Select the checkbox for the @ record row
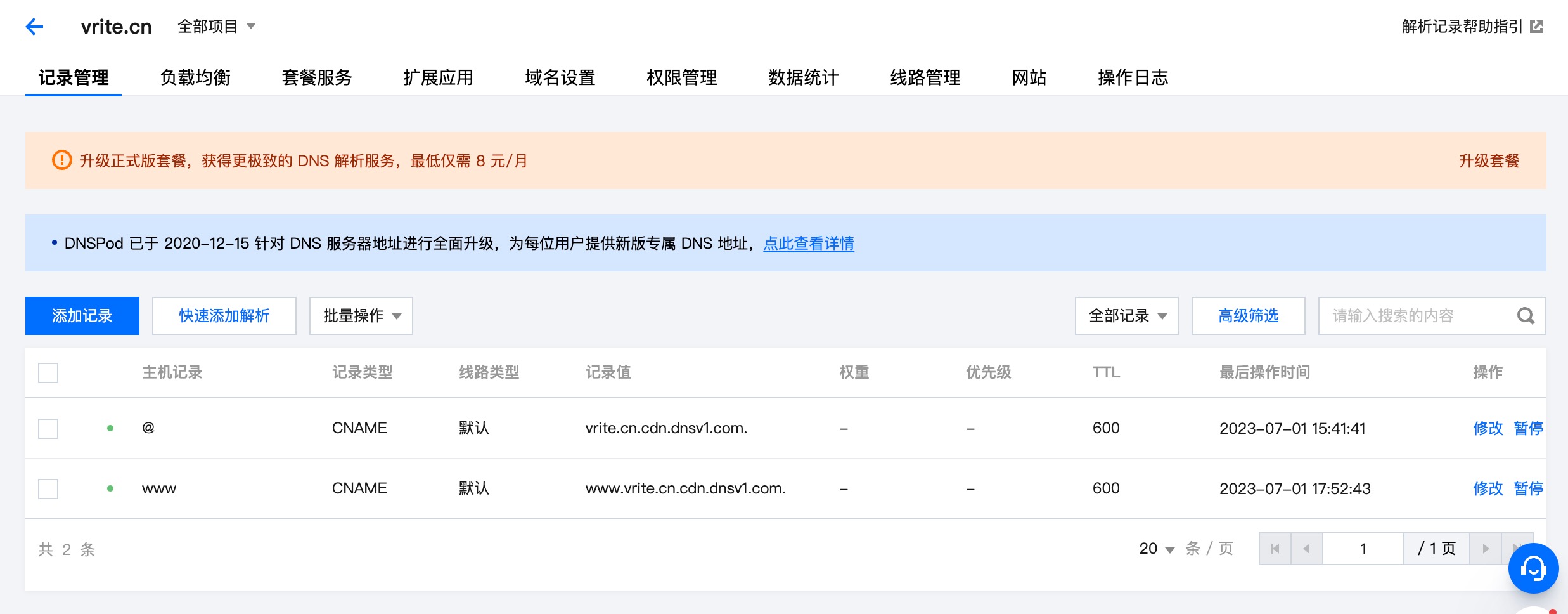The image size is (1568, 614). (48, 428)
